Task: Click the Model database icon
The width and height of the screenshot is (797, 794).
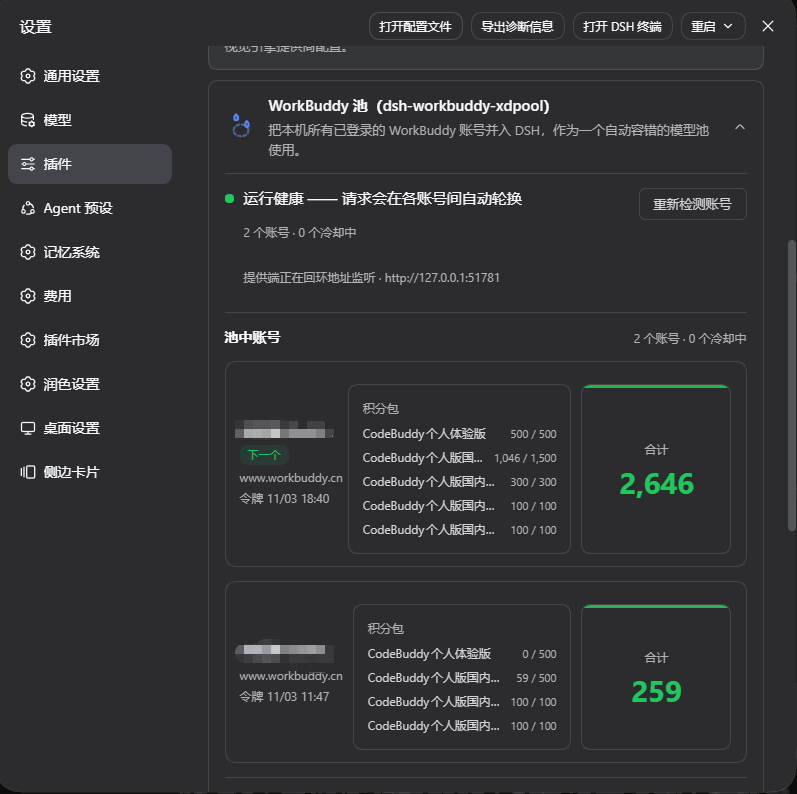Action: click(28, 120)
